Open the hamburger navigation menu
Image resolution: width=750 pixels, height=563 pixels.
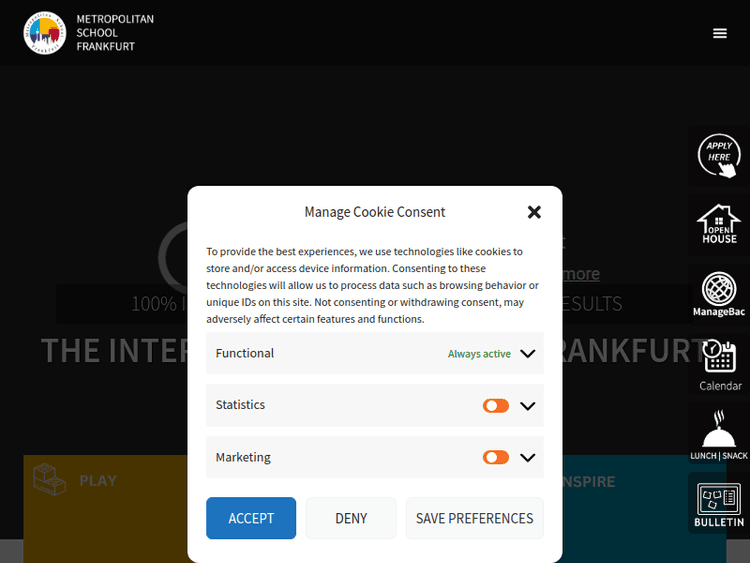click(x=720, y=33)
